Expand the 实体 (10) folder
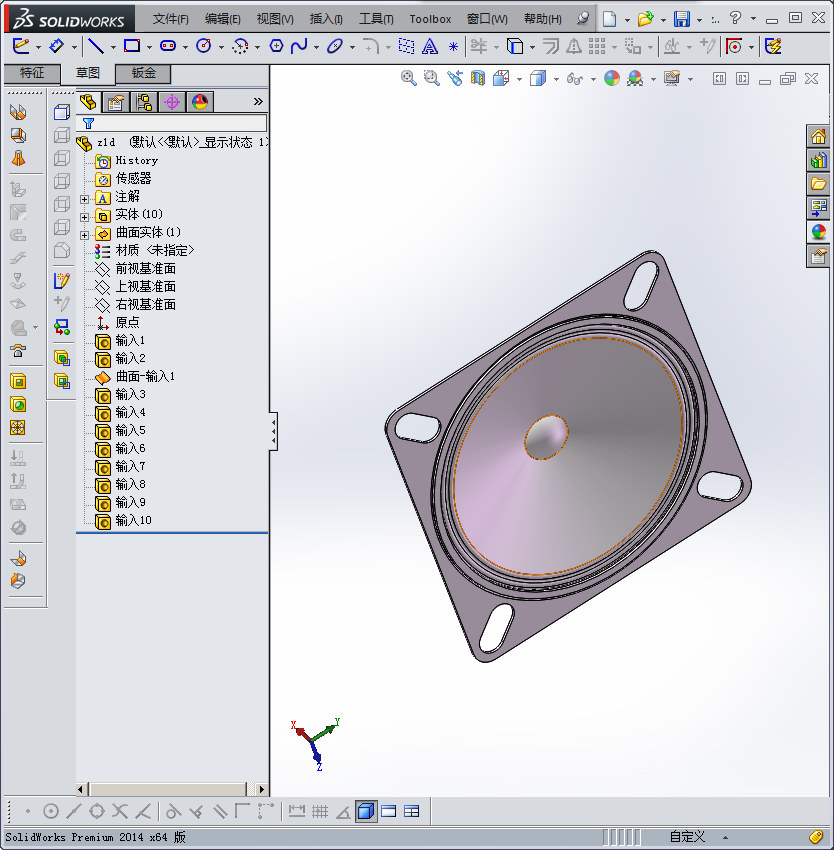The height and width of the screenshot is (850, 834). (x=83, y=215)
